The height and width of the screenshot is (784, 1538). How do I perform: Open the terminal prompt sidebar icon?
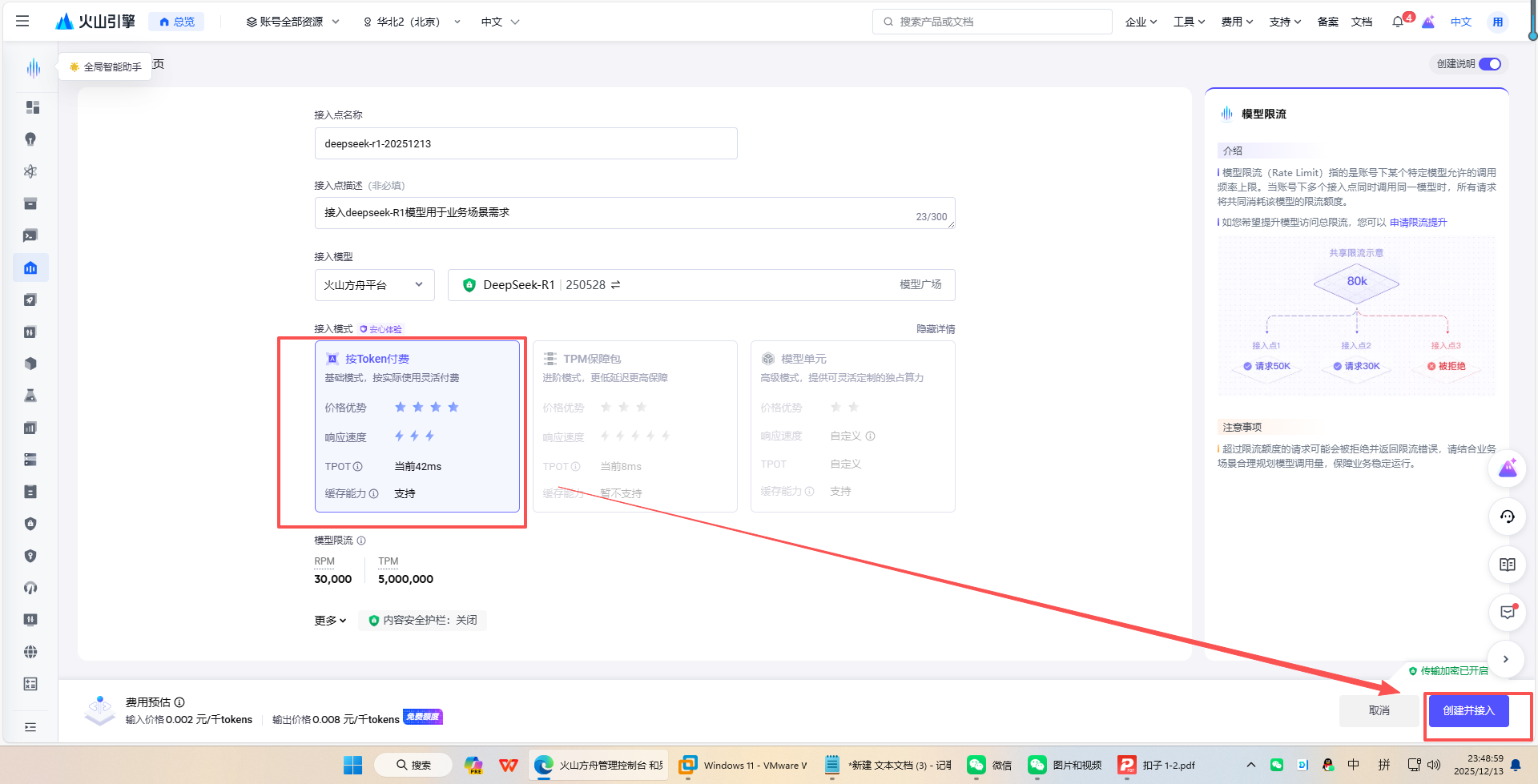[x=30, y=235]
